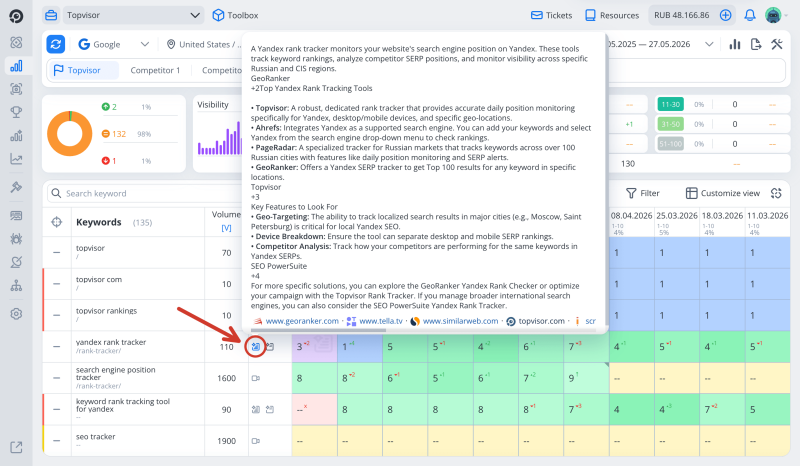The width and height of the screenshot is (800, 466).
Task: Toggle the dash selector for keyword rank tracking tool for yandex row
Action: coord(57,409)
